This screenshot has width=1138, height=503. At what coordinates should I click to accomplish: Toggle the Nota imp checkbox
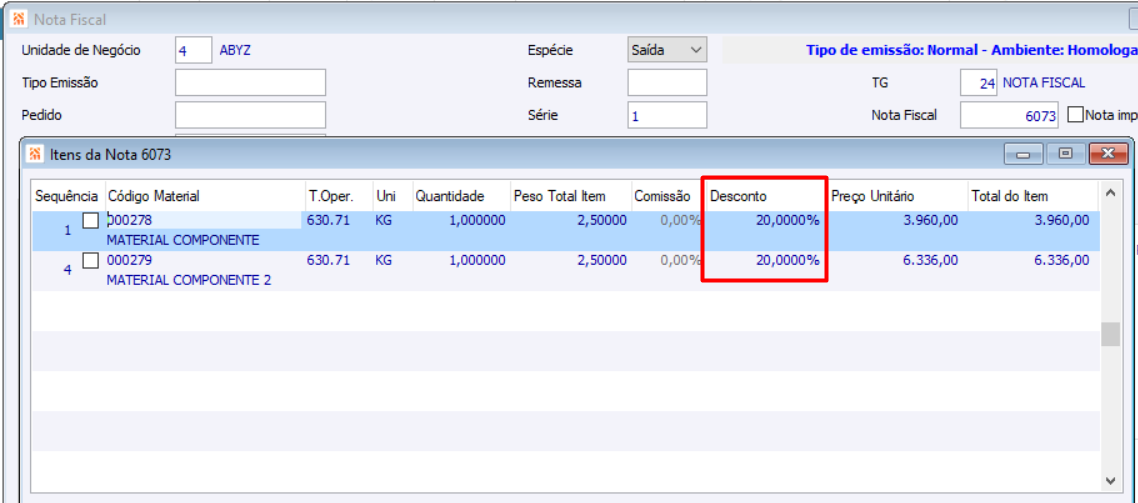point(1075,114)
